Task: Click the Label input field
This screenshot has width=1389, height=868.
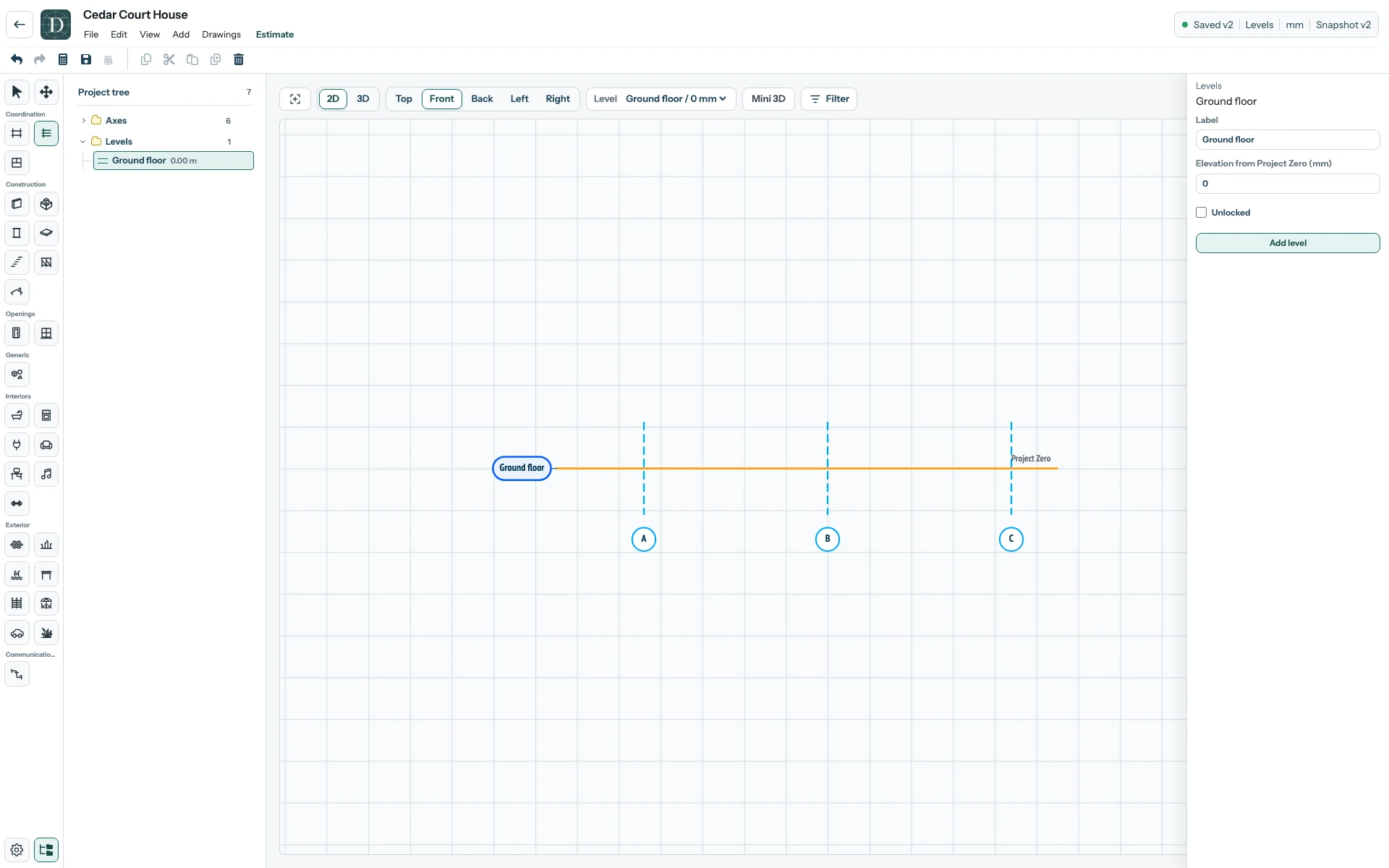Action: (x=1288, y=140)
